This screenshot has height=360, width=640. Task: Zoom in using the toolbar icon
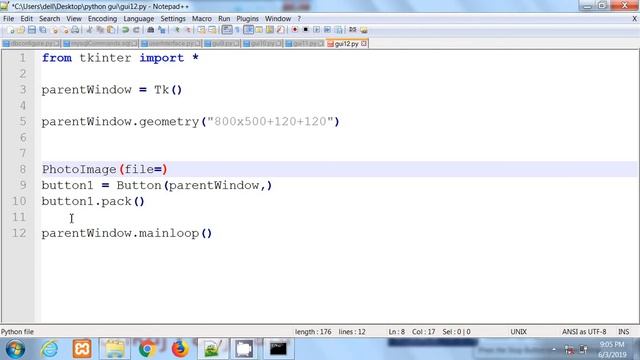coord(177,30)
